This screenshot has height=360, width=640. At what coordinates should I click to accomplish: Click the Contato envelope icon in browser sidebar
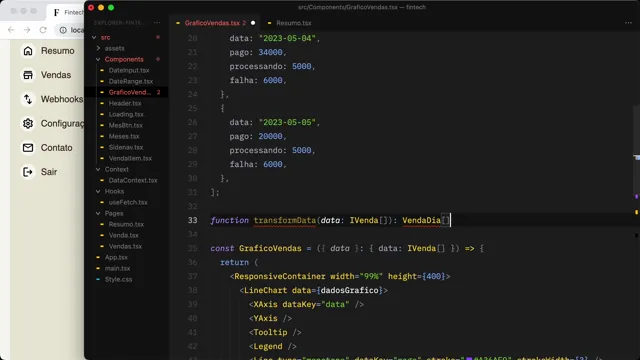click(x=28, y=148)
